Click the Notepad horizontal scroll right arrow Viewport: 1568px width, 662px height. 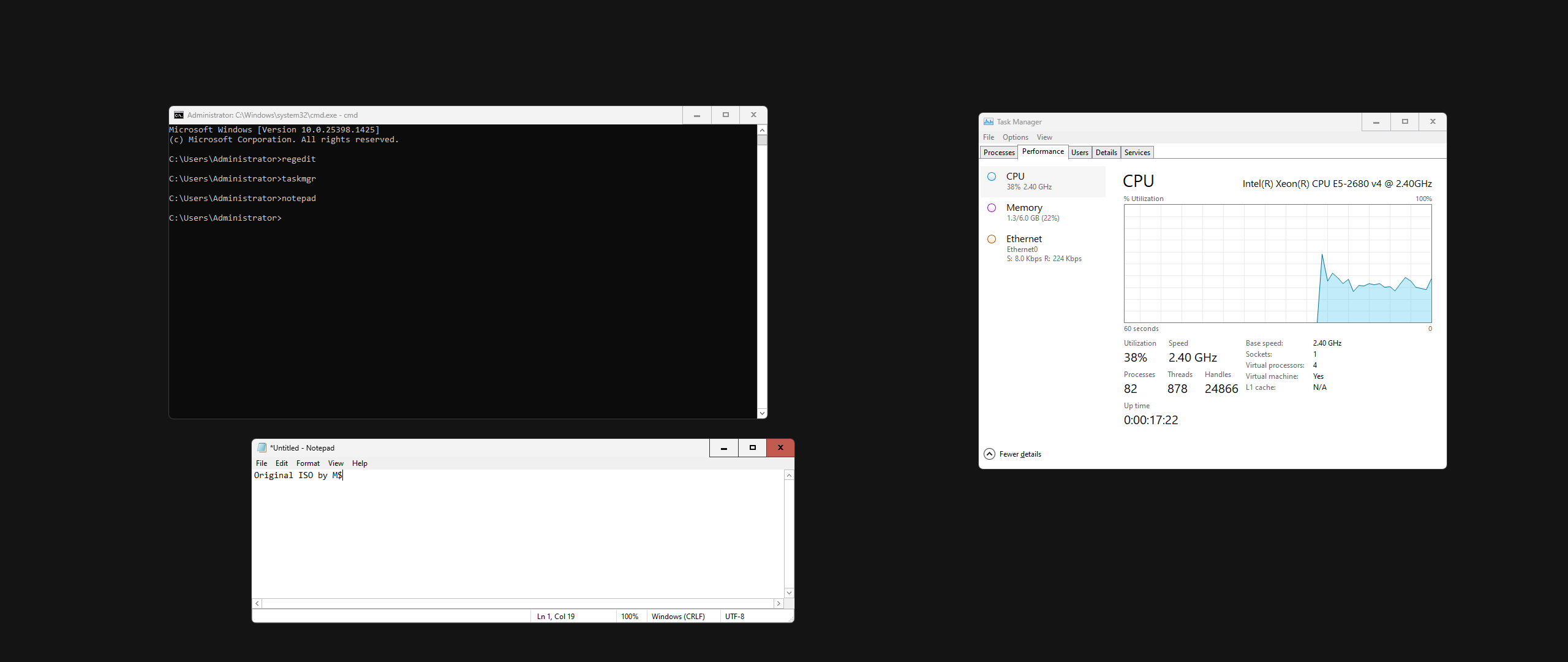778,604
